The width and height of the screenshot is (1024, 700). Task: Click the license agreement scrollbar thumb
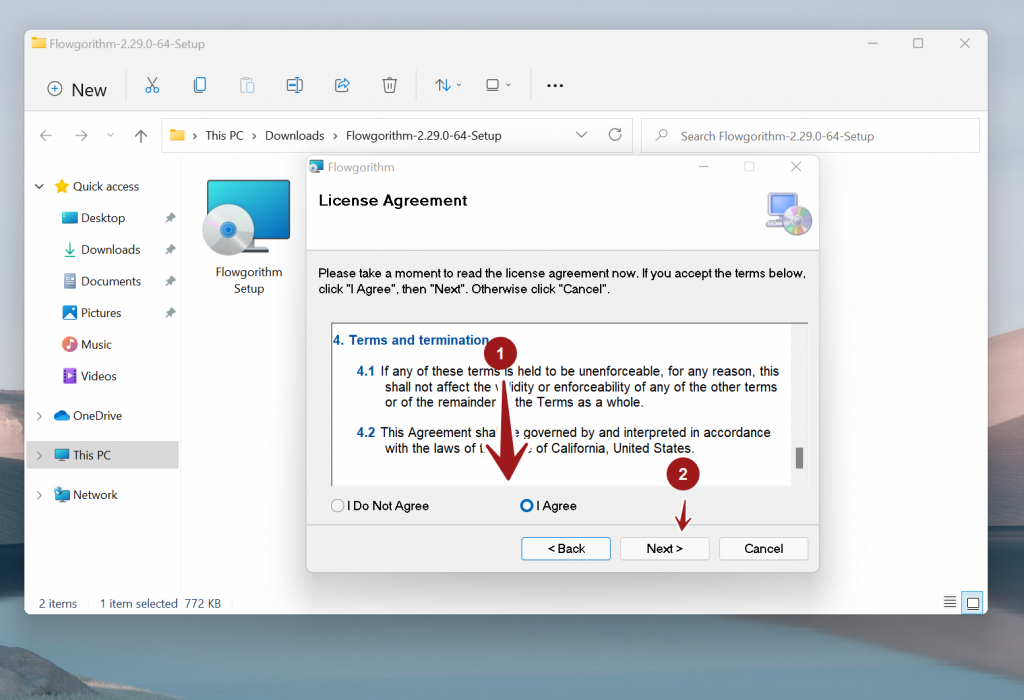[799, 458]
